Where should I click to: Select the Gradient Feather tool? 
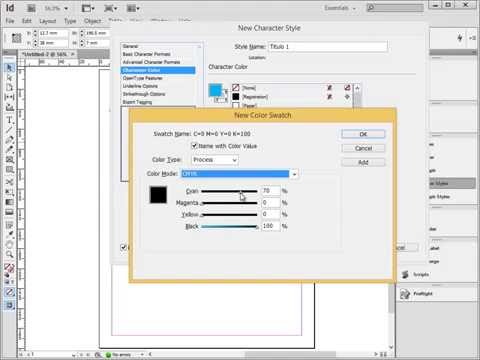[9, 212]
